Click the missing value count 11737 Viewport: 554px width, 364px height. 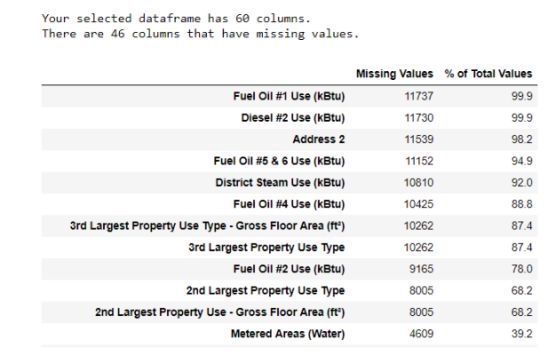coord(419,96)
